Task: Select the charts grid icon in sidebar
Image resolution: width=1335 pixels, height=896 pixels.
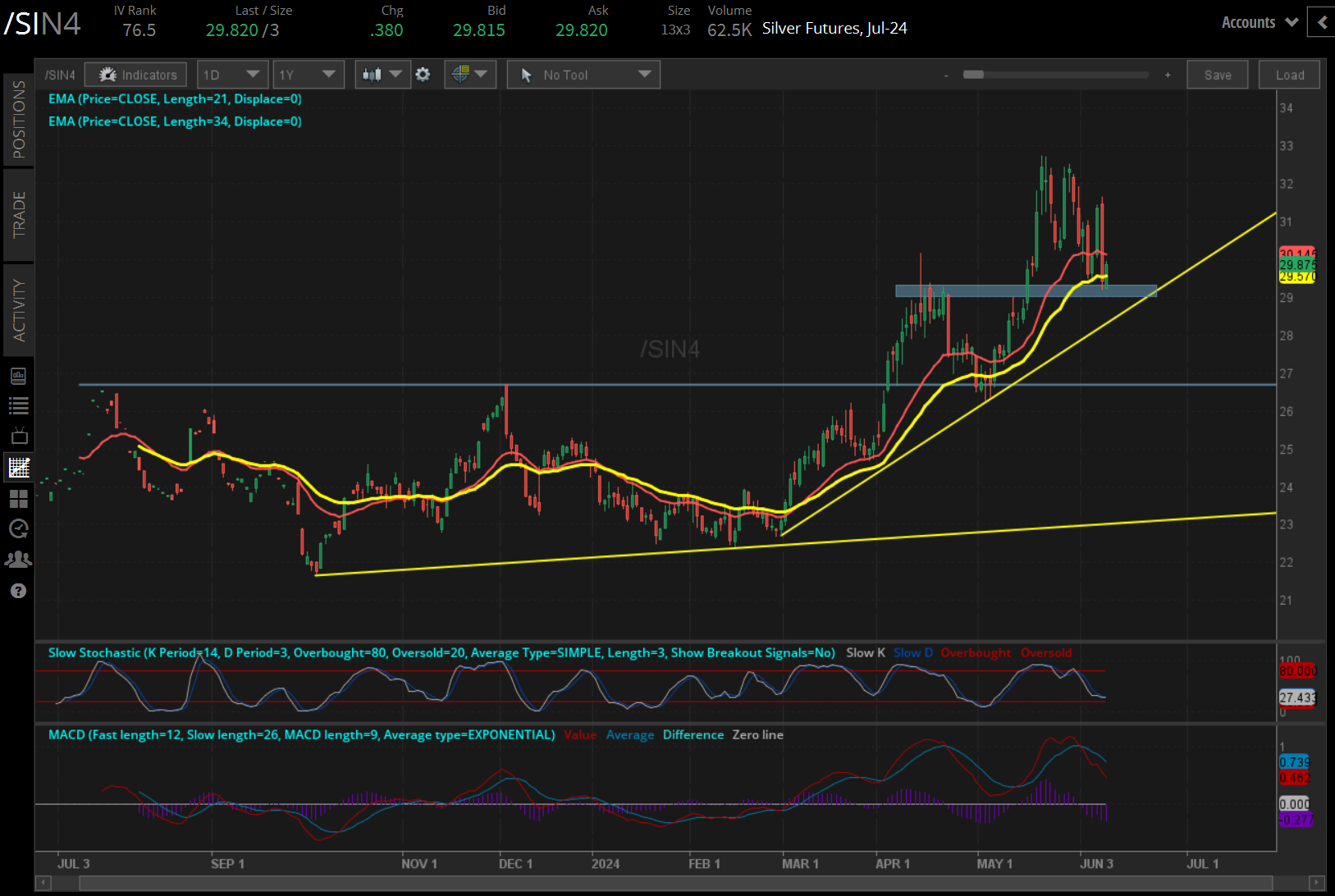Action: point(18,468)
